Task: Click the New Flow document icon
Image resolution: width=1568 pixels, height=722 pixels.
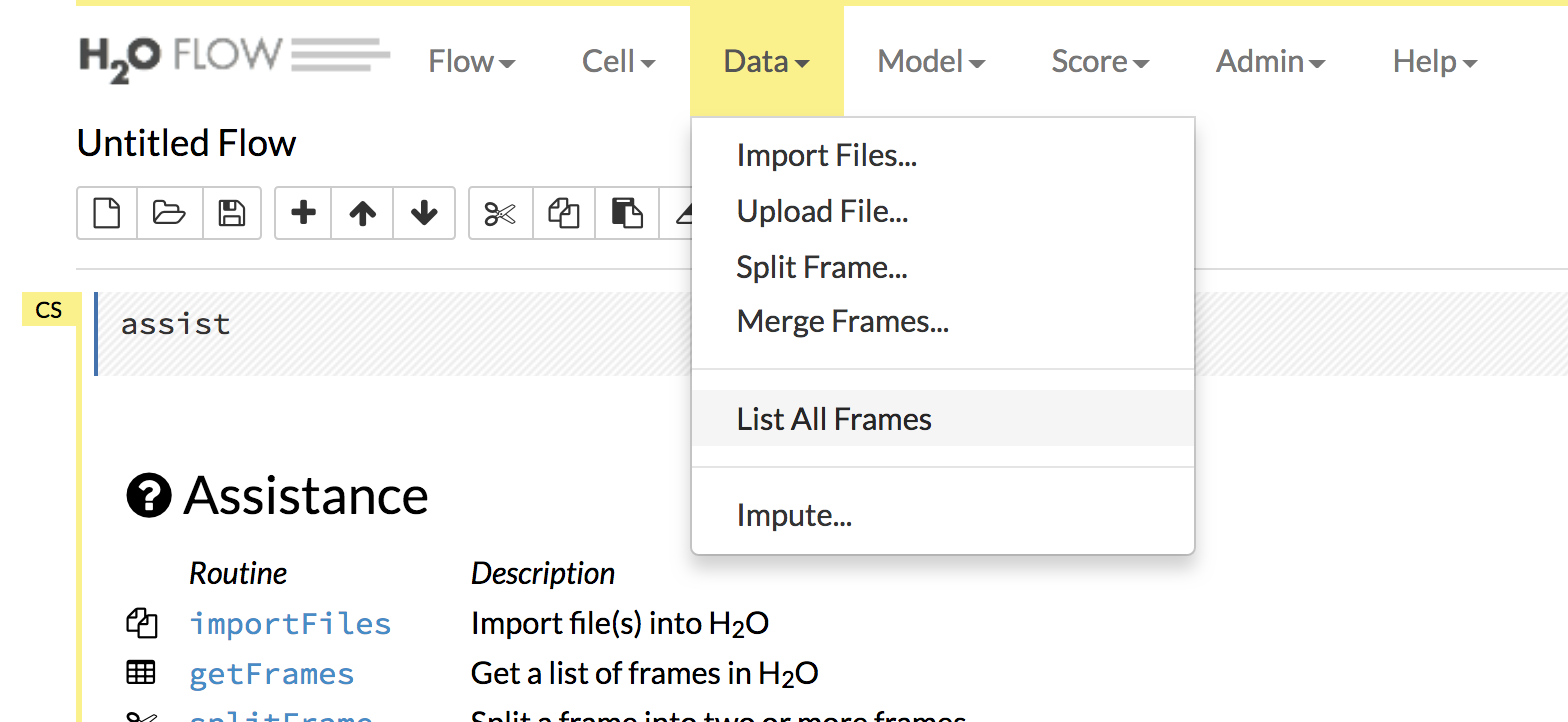Action: tap(107, 213)
